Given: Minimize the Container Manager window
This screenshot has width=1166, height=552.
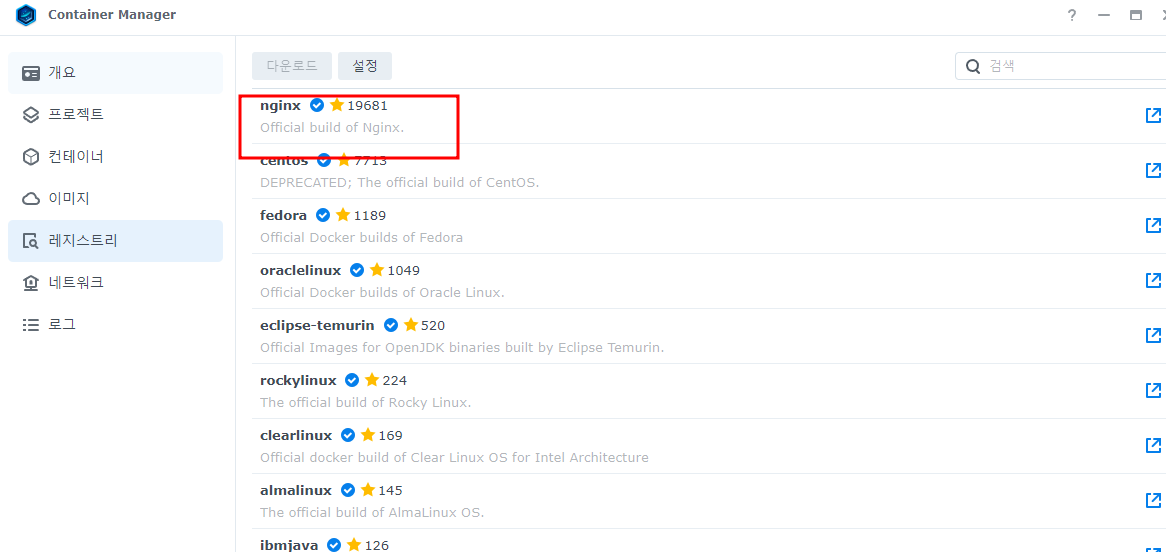Looking at the screenshot, I should 1104,15.
